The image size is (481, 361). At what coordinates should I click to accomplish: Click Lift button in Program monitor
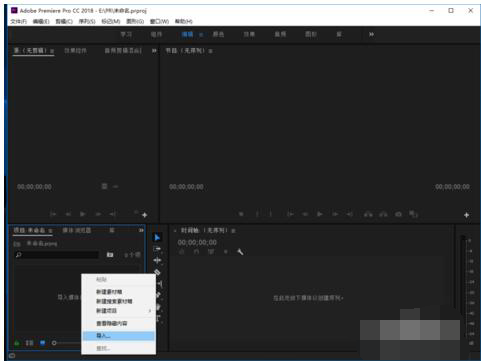(x=368, y=214)
